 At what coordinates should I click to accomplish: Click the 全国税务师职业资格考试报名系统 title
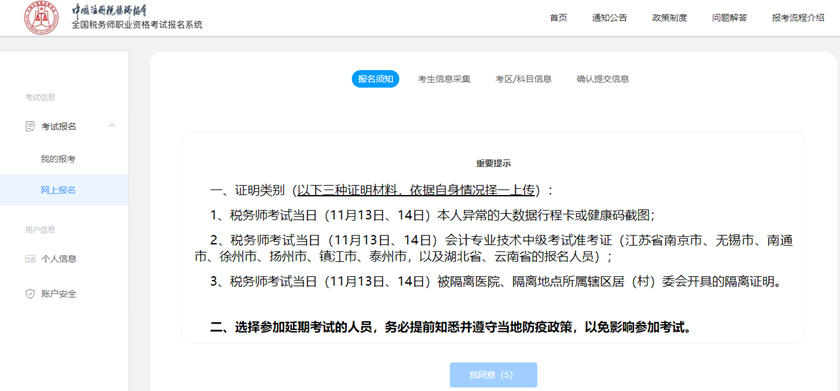click(137, 25)
